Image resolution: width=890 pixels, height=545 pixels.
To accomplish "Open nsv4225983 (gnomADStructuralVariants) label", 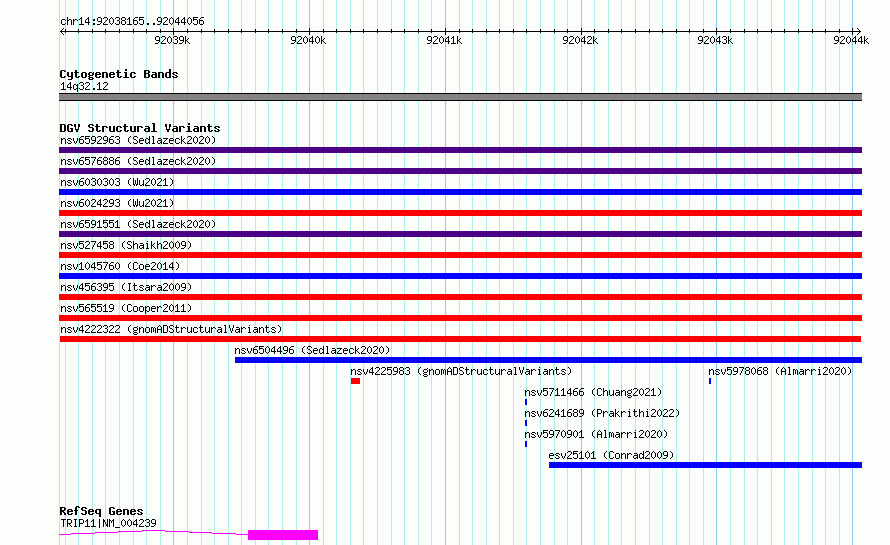I will click(x=461, y=371).
